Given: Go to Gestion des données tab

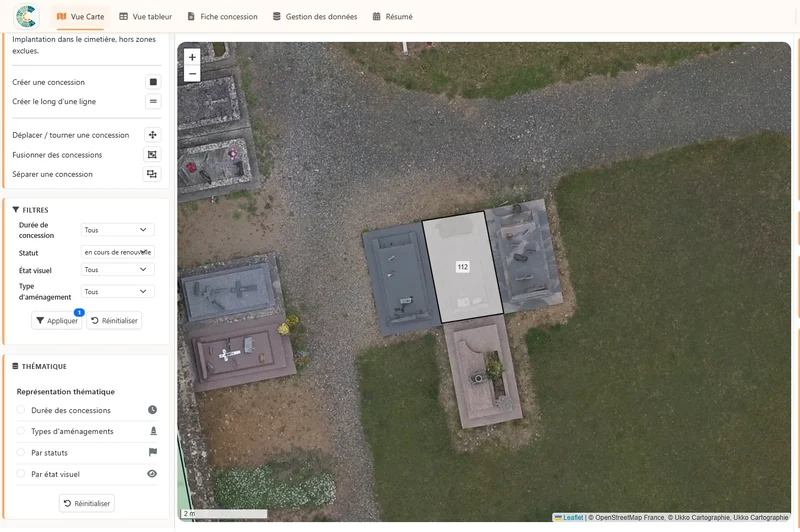Looking at the screenshot, I should (315, 16).
